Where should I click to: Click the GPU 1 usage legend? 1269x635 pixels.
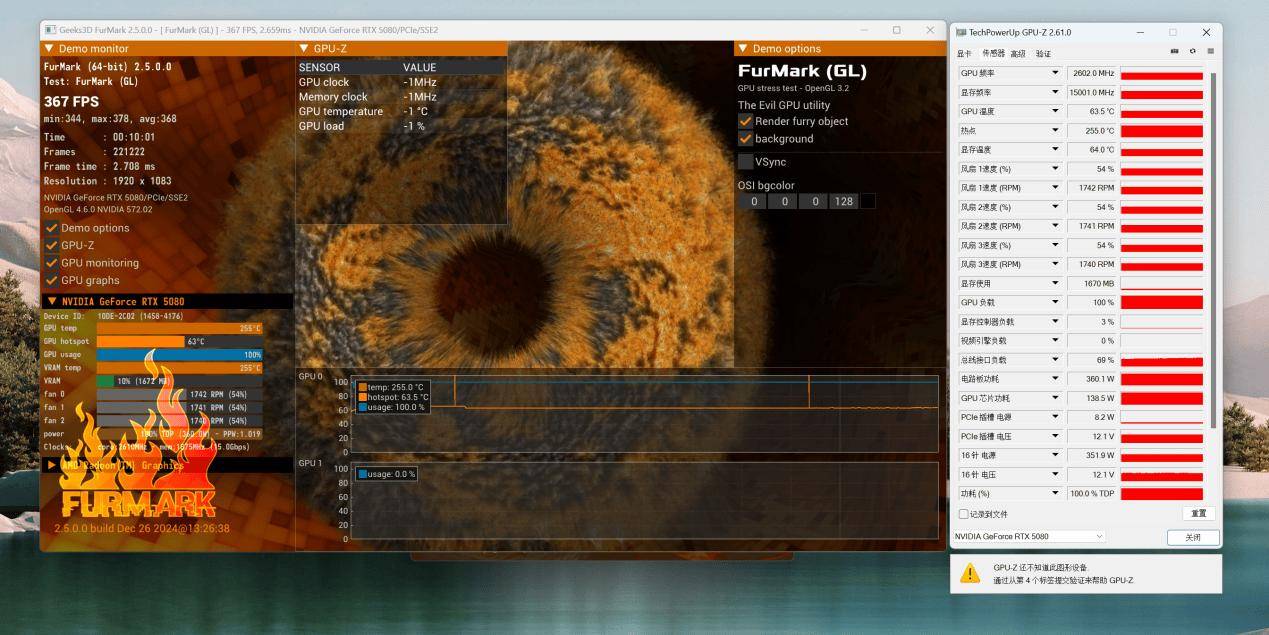click(386, 474)
